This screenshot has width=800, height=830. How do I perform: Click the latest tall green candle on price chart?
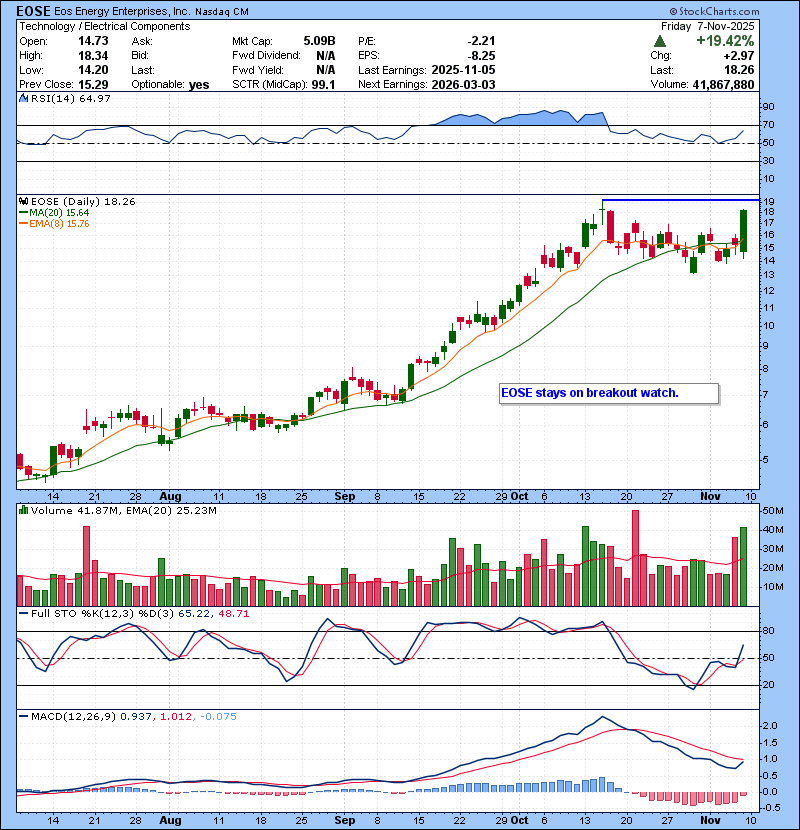[743, 231]
